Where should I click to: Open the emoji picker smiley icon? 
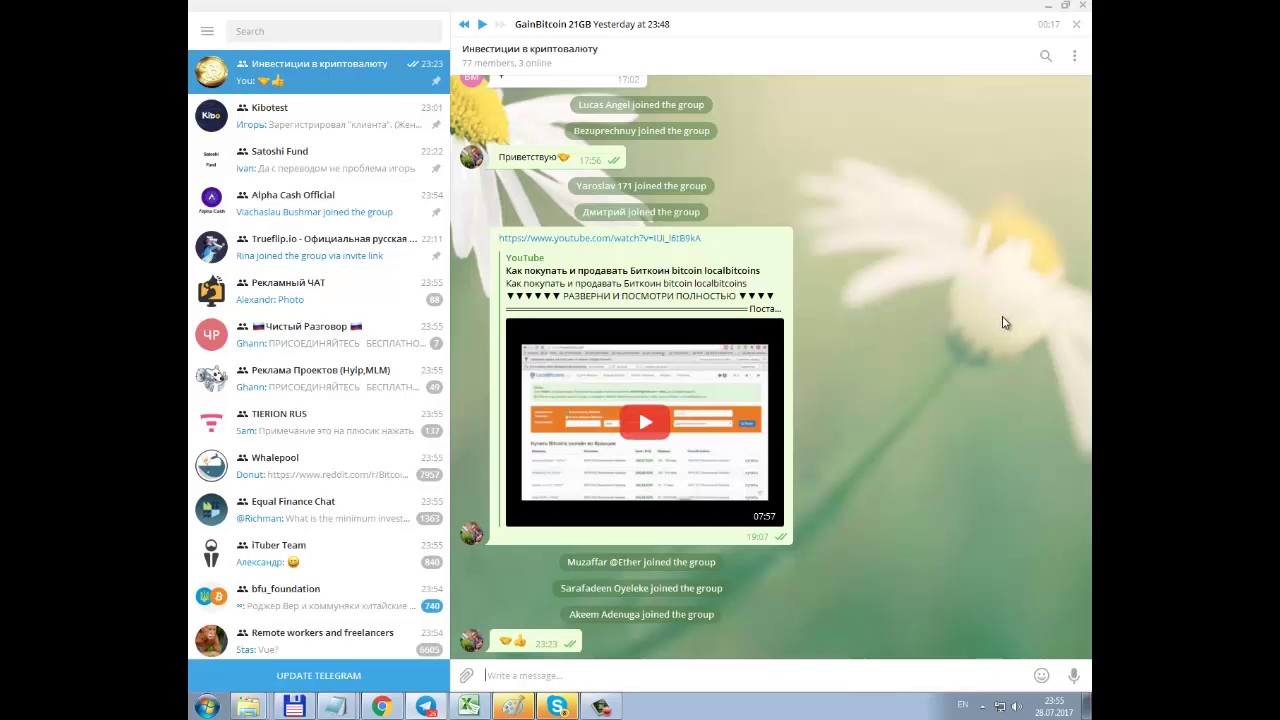pyautogui.click(x=1041, y=676)
